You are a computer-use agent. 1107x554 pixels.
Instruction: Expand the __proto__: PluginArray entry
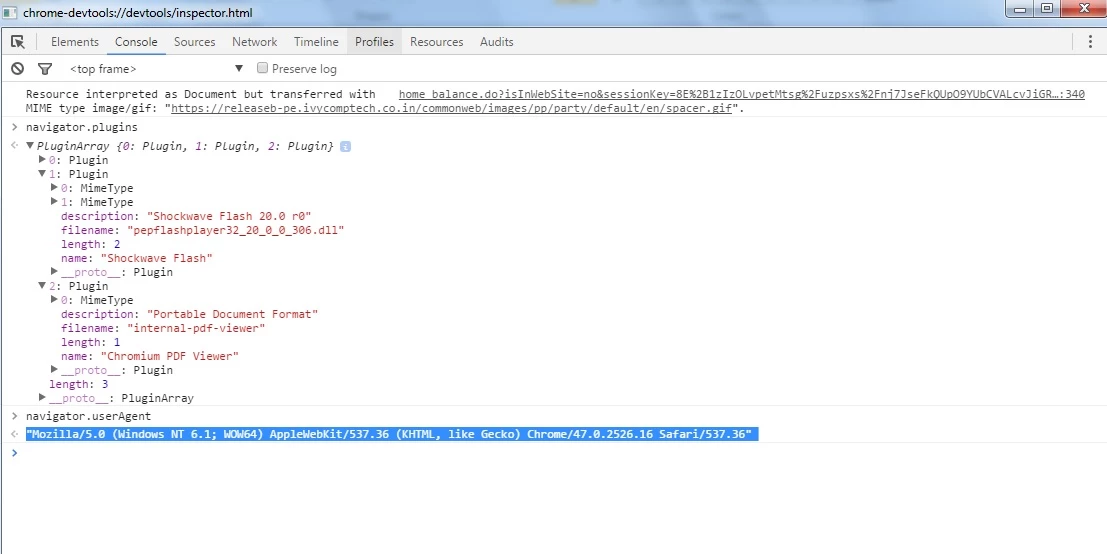42,398
